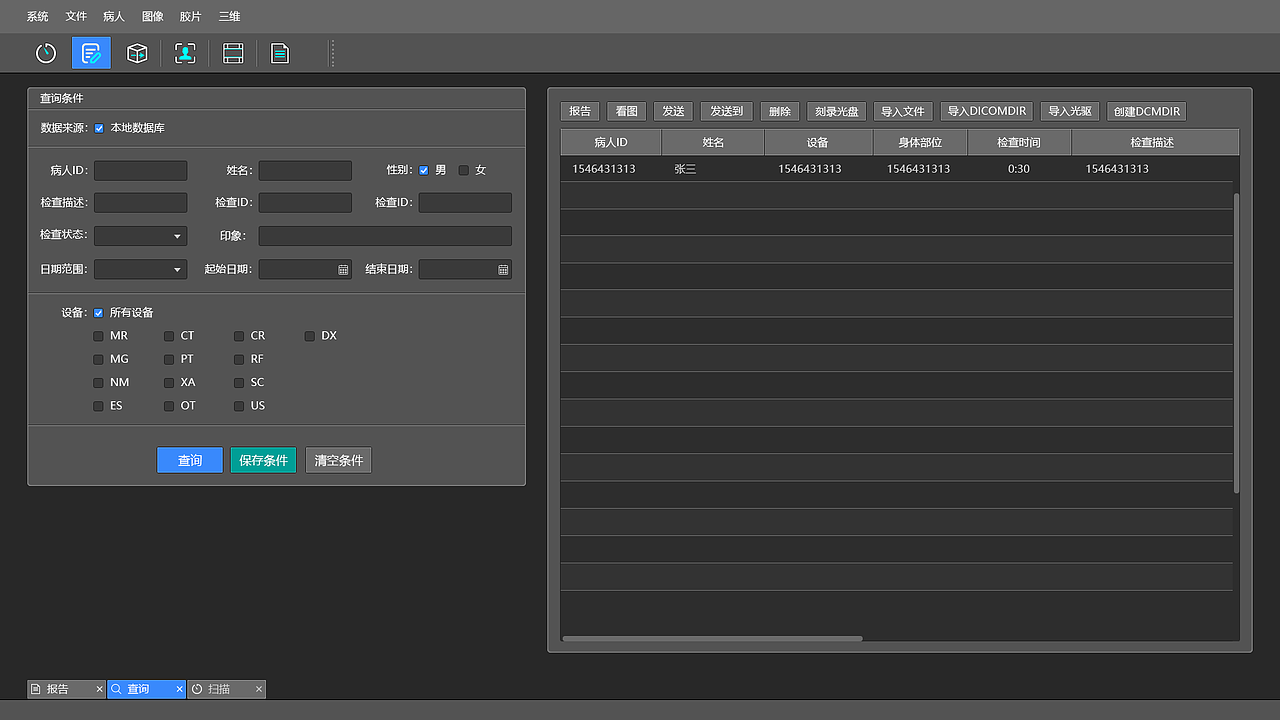Screen dimensions: 1280x720
Task: Expand the 检查状态 dropdown
Action: pyautogui.click(x=140, y=236)
